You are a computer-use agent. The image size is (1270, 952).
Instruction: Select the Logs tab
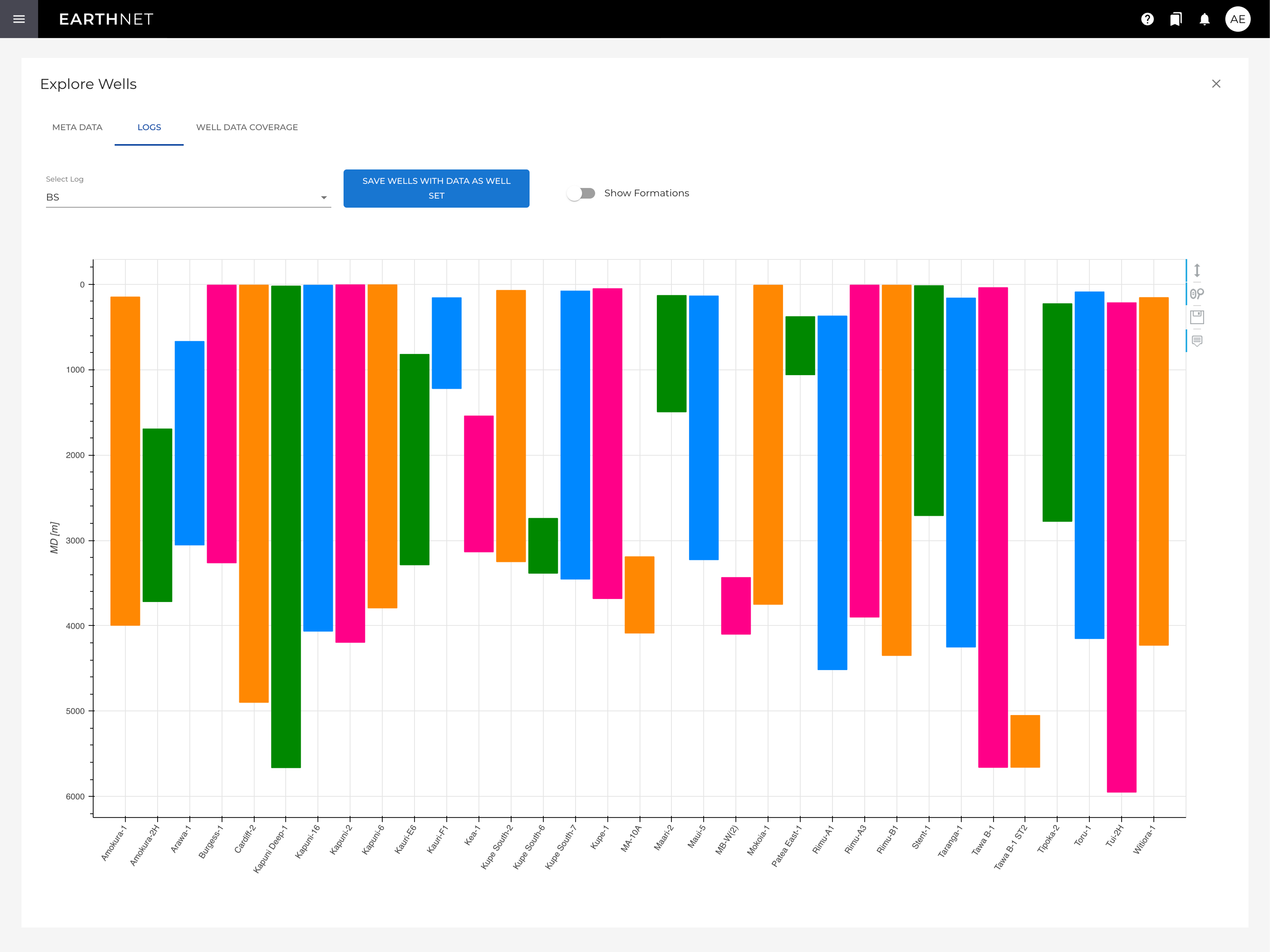[149, 127]
